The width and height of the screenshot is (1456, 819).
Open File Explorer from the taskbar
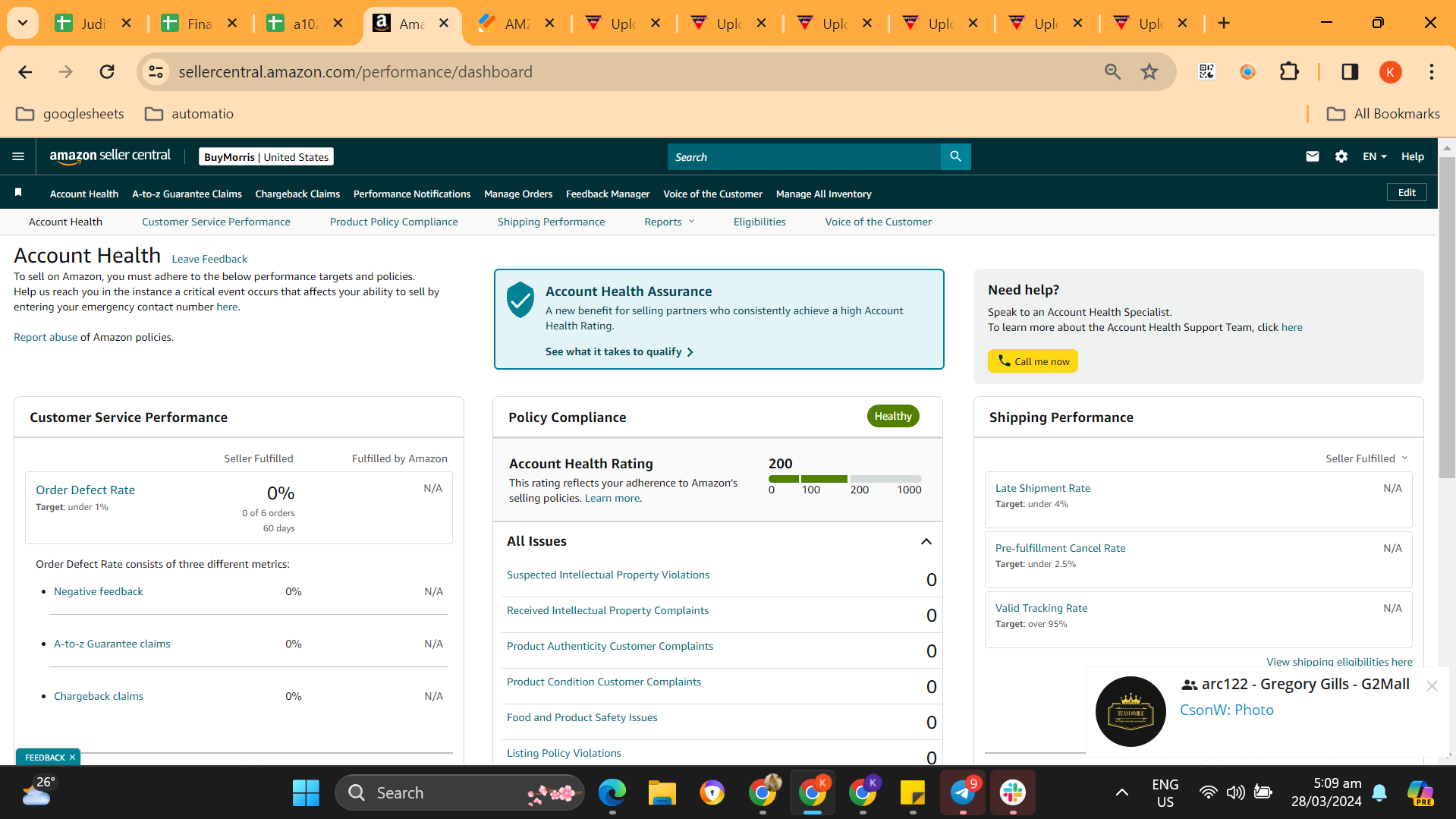pos(662,793)
